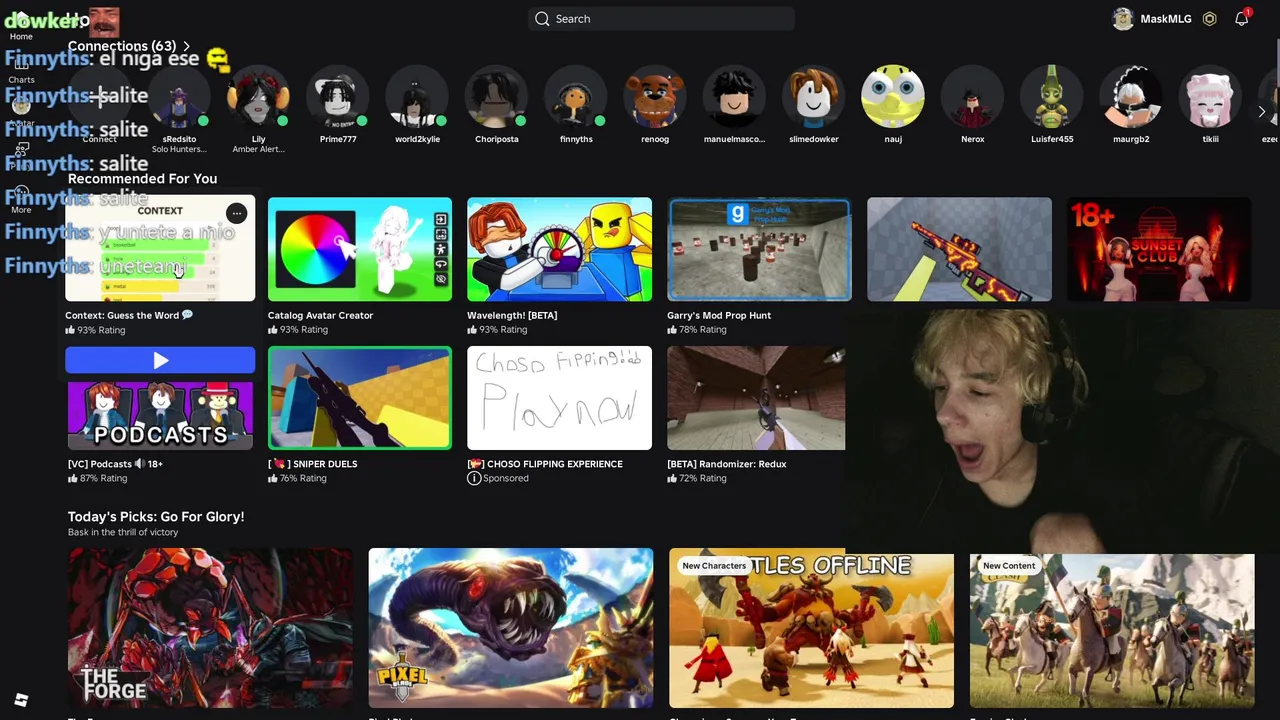Open Sunset Club 18+ thumbnail
This screenshot has width=1280, height=720.
coord(1159,249)
